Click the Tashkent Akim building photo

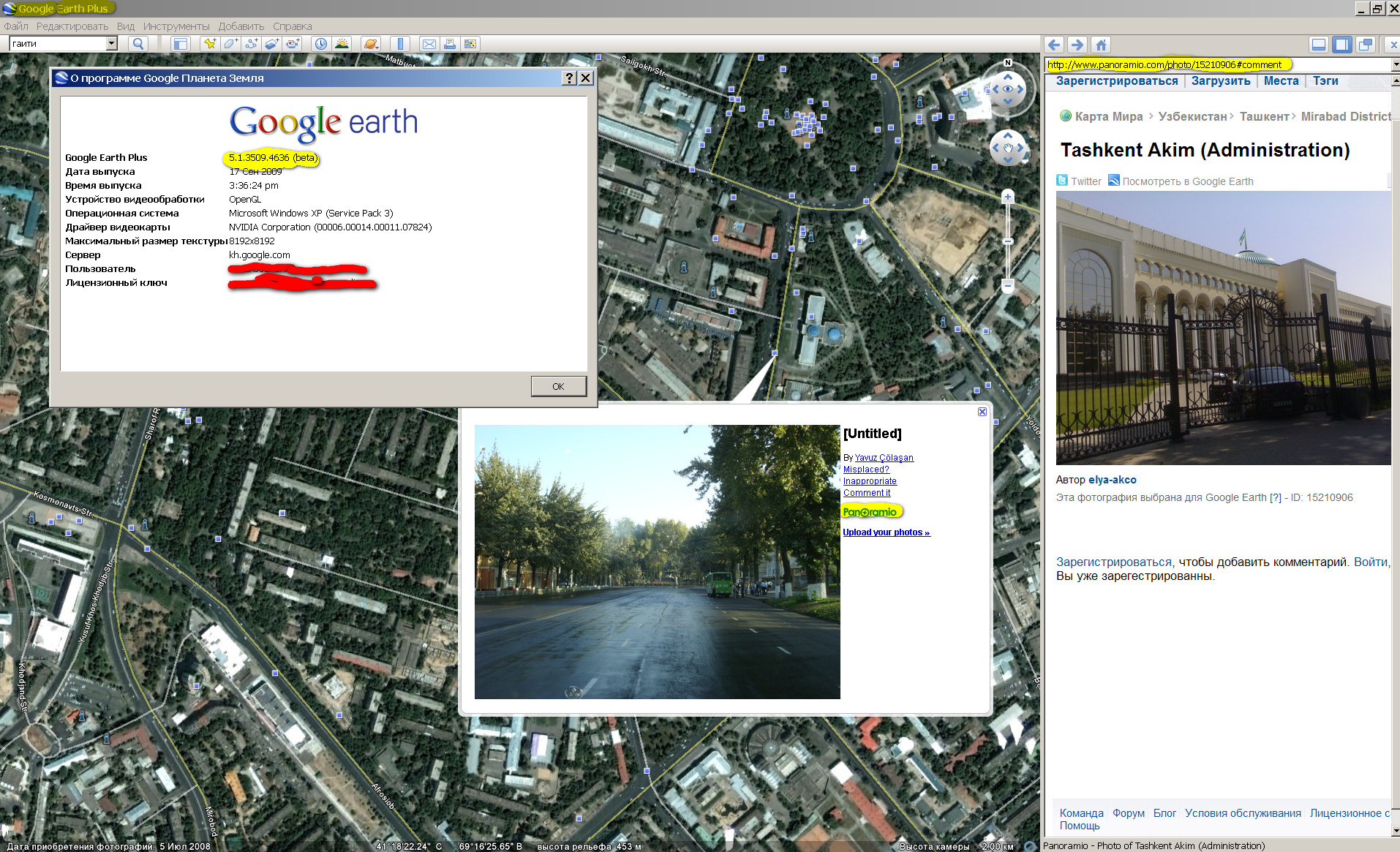tap(1223, 328)
